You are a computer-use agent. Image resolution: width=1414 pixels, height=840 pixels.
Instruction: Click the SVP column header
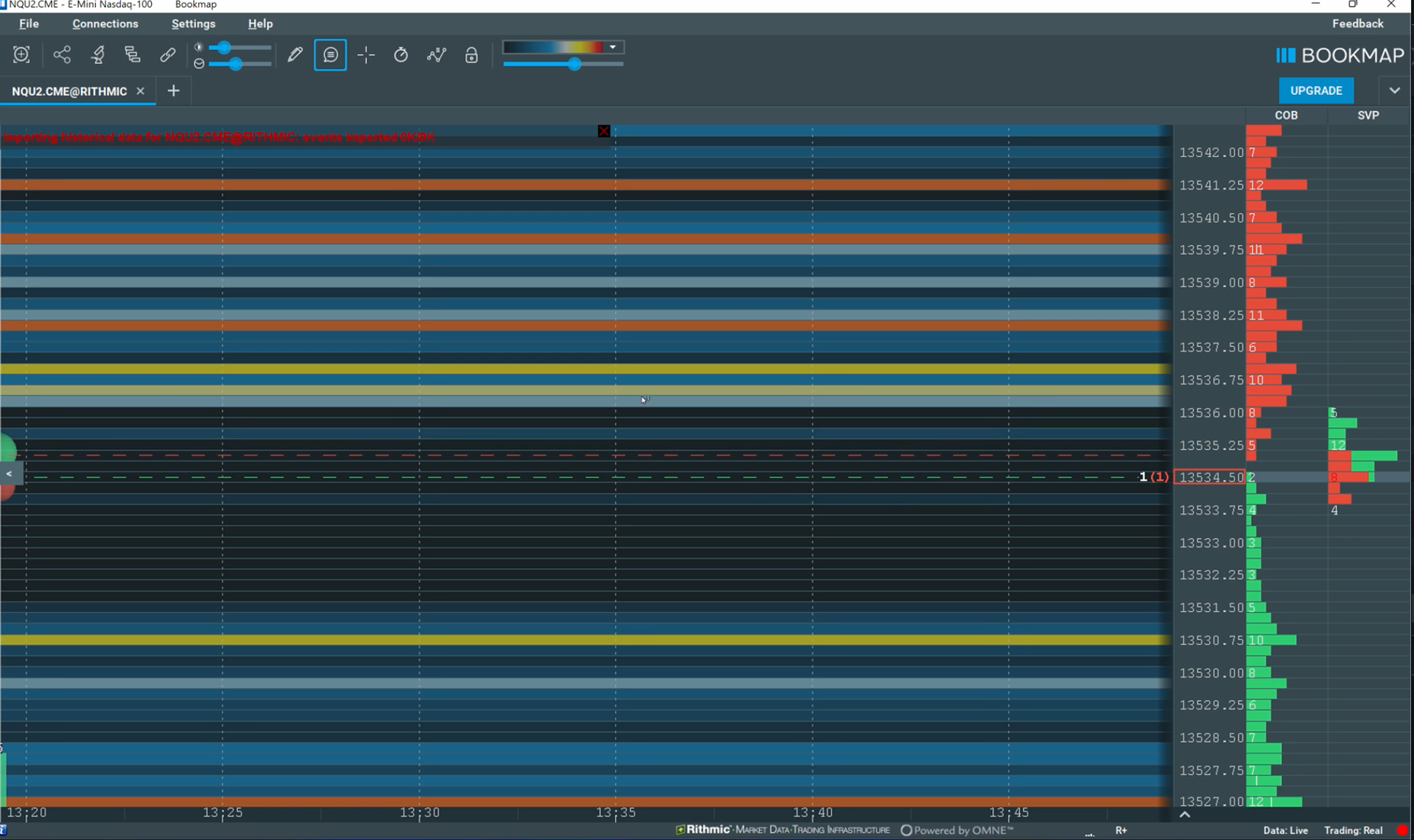[1368, 116]
